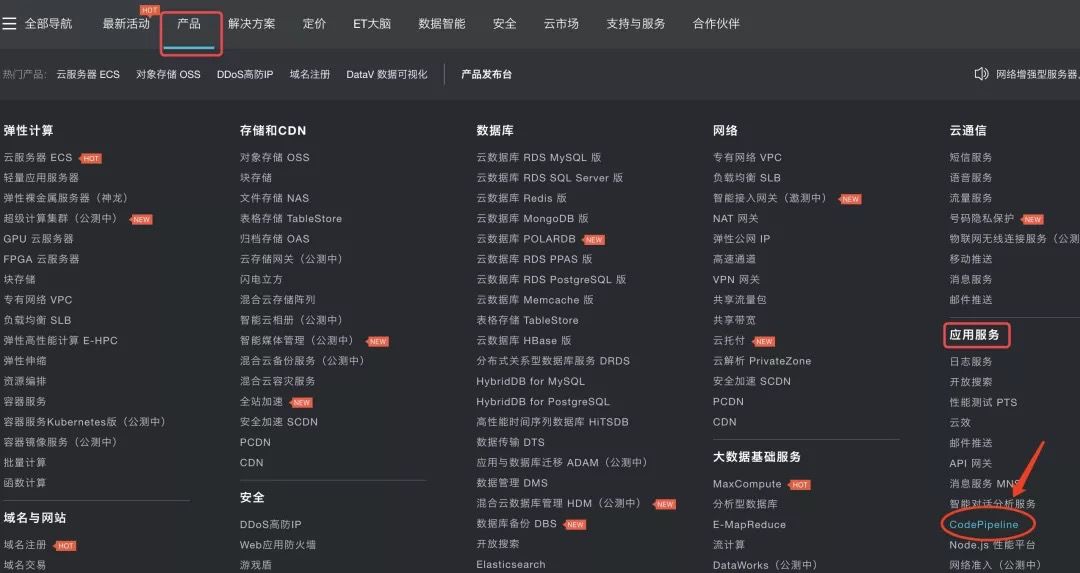This screenshot has height=573, width=1080.
Task: Open 短信服务 under 云通信
Action: (x=970, y=157)
